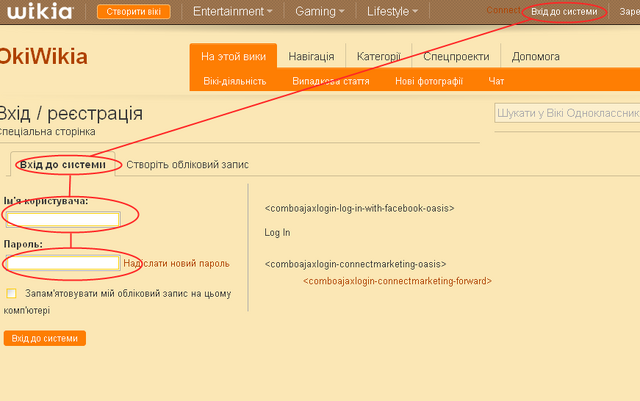
Task: Open the Нові фотографії link
Action: (x=429, y=81)
